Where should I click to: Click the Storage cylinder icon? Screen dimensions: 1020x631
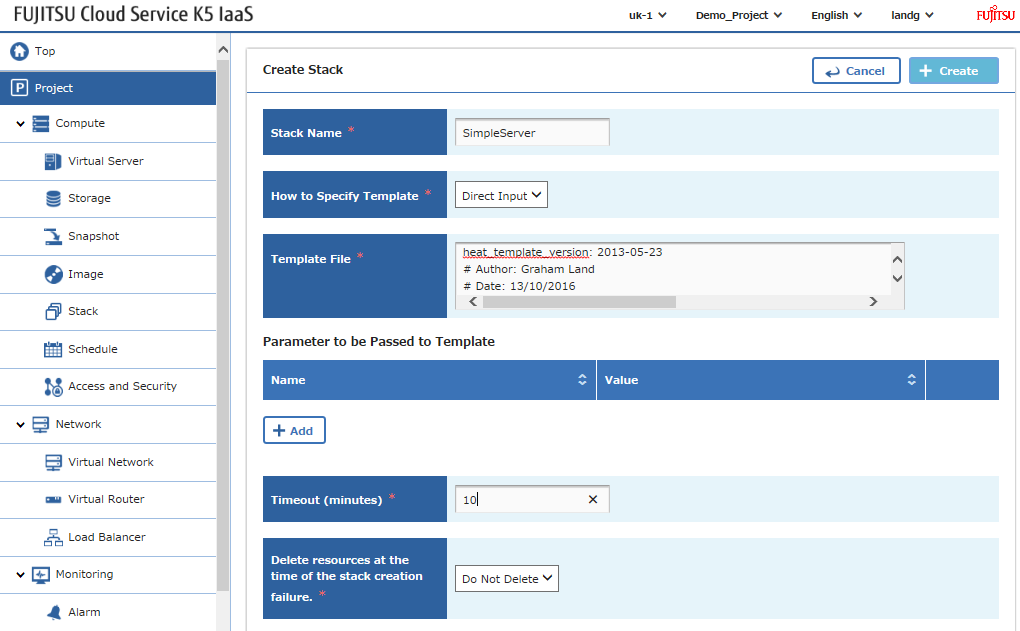coord(53,198)
